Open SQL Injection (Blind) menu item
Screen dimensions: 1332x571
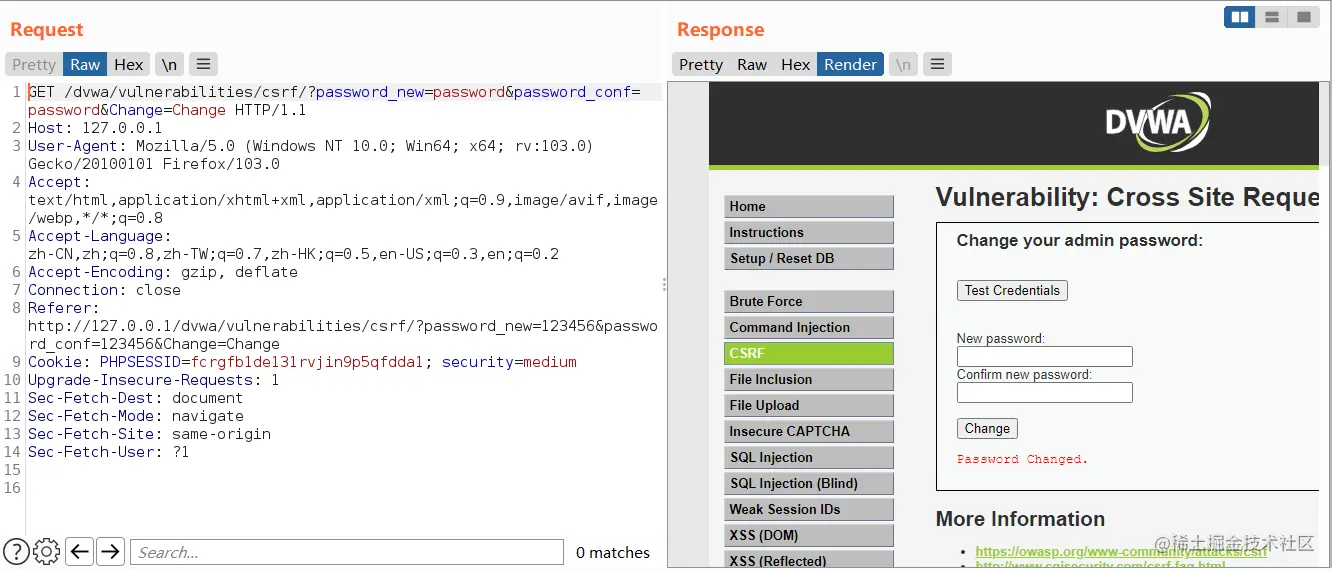point(808,483)
